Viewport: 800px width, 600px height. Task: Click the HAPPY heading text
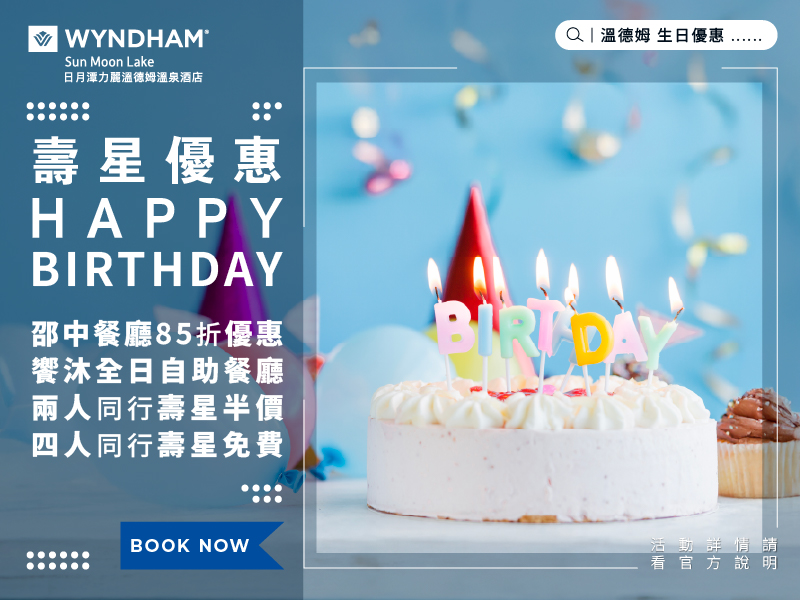157,218
